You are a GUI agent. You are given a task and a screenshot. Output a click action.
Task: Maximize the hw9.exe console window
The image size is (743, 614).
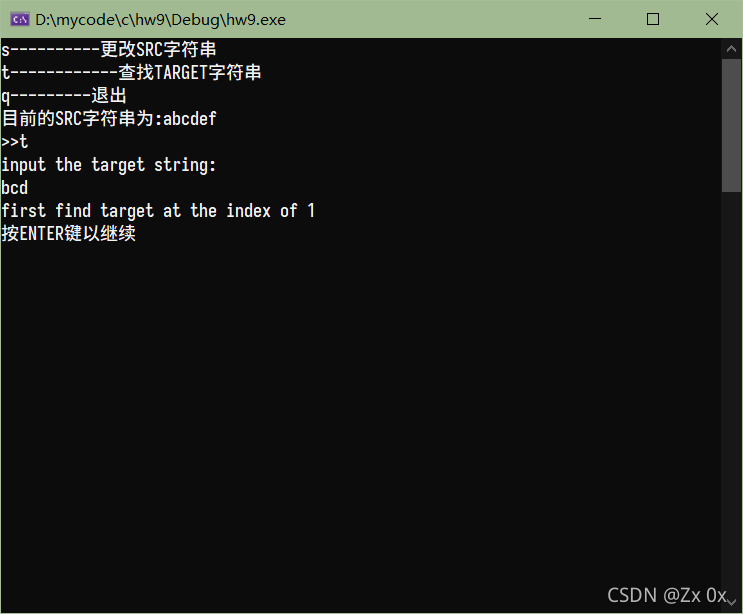click(x=653, y=19)
